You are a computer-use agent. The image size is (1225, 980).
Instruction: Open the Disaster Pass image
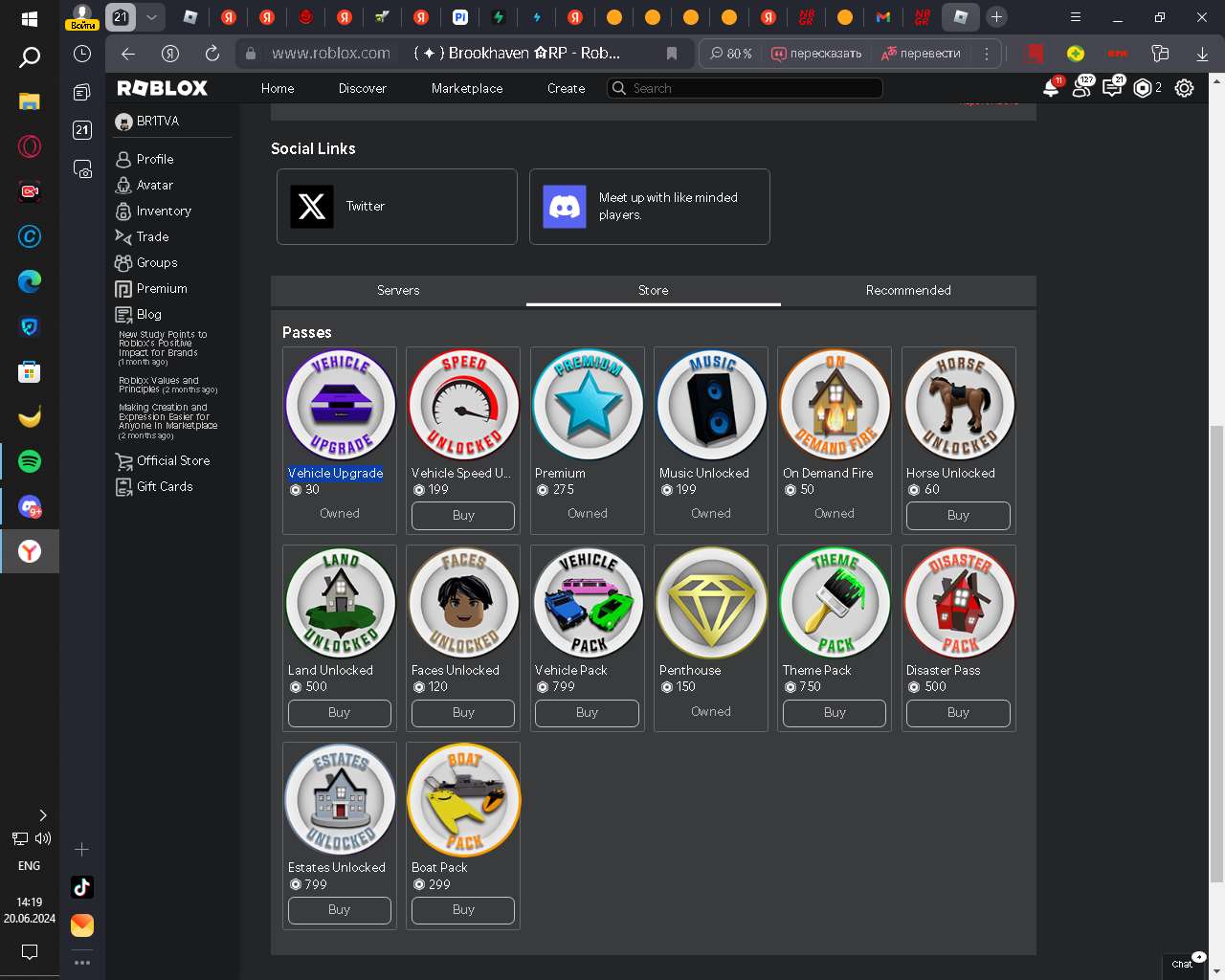(959, 603)
